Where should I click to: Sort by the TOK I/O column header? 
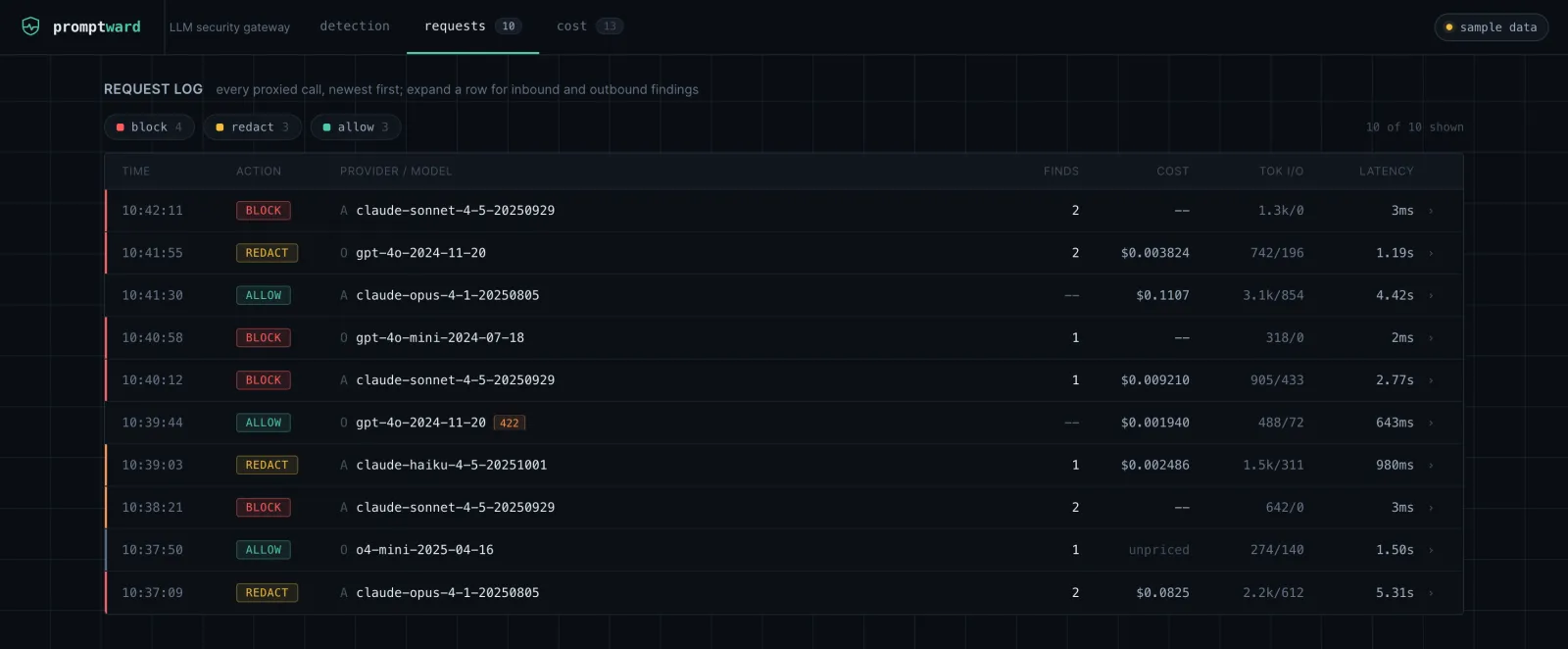tap(1281, 172)
